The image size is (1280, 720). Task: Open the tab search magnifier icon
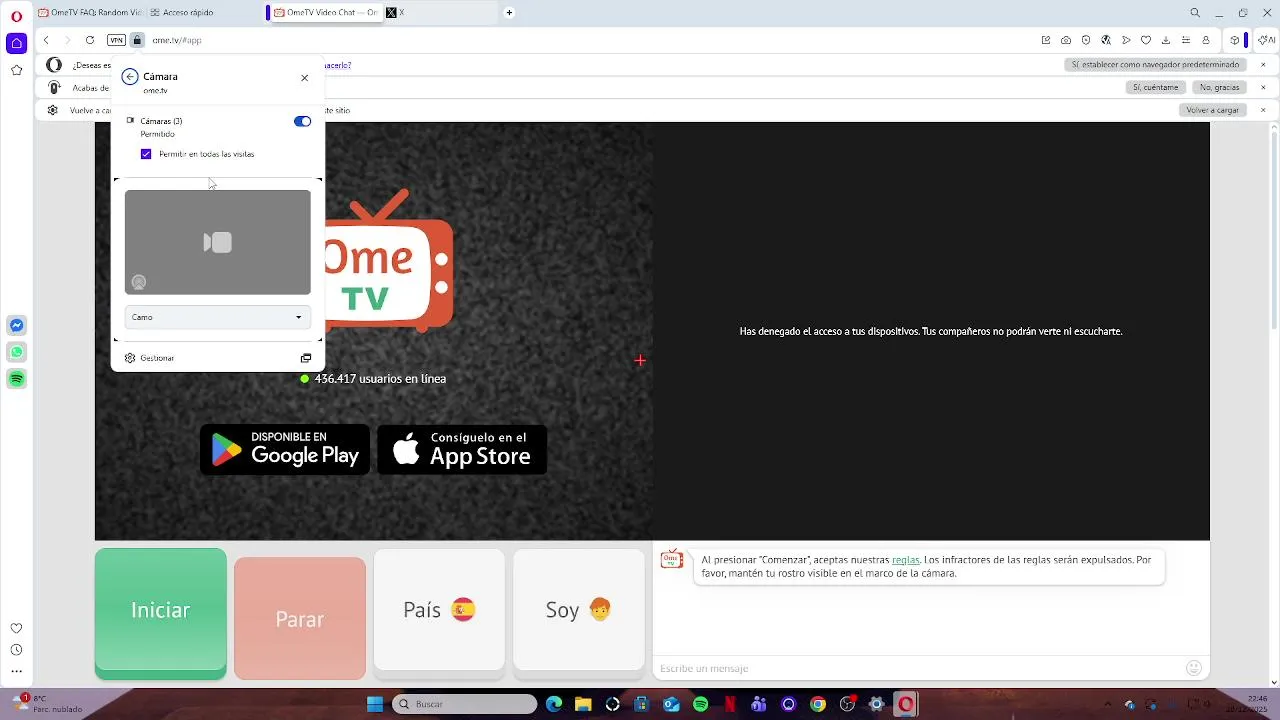tap(1195, 13)
